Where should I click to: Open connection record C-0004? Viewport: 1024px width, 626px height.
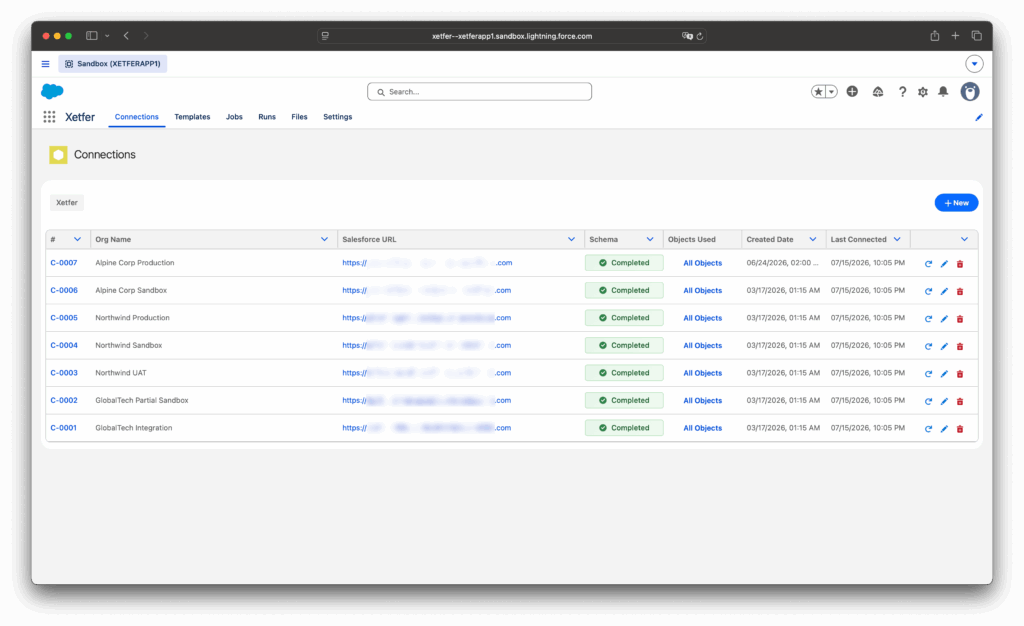tap(64, 345)
